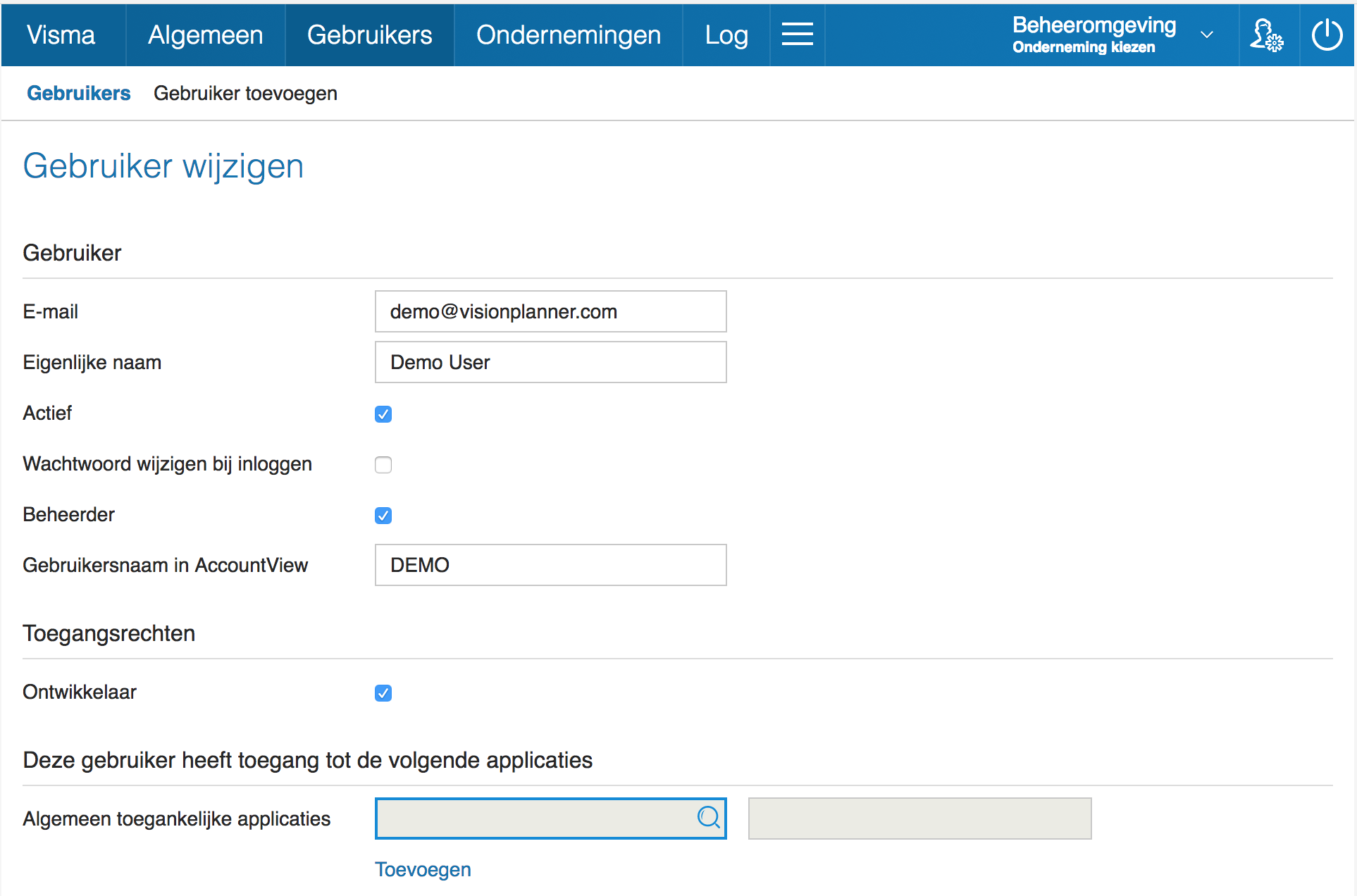Focus the E-mail input field

tap(550, 311)
